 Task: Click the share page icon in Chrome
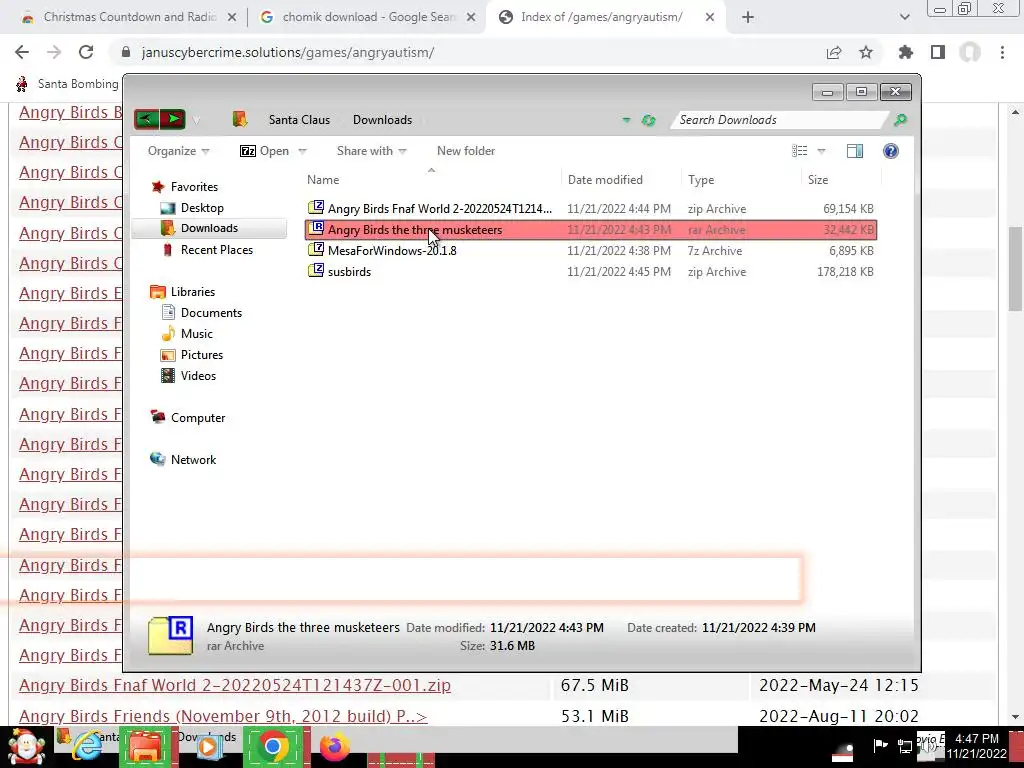834,52
